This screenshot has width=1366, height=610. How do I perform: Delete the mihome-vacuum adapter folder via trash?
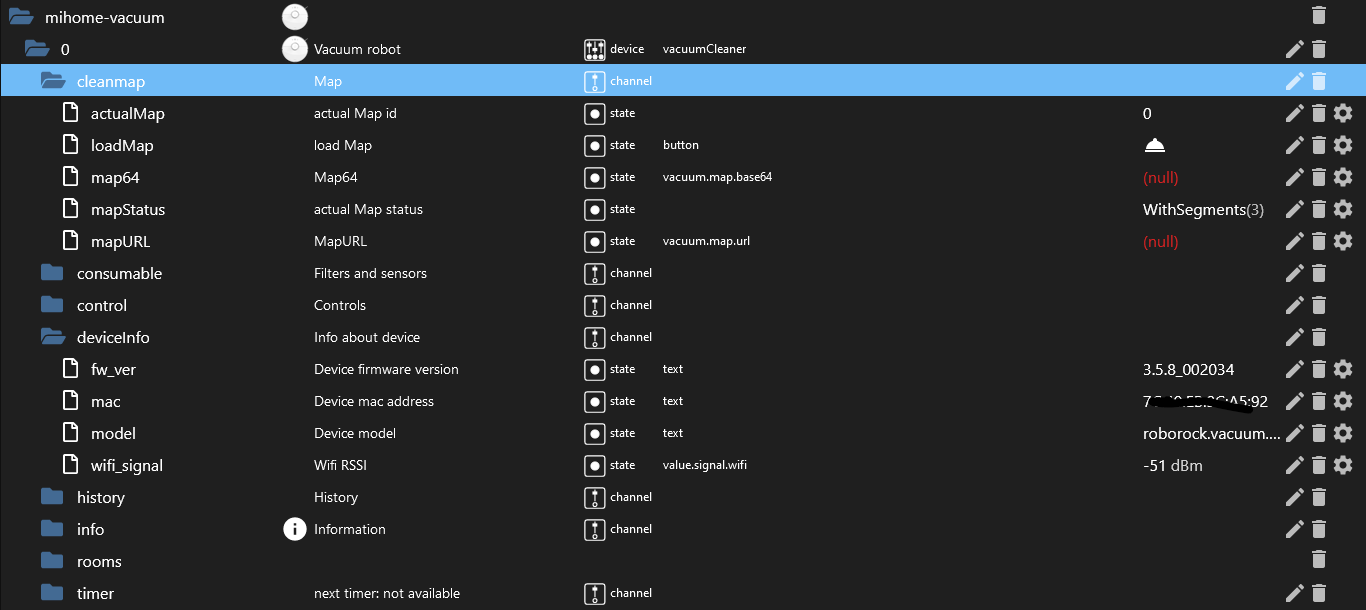[1318, 15]
